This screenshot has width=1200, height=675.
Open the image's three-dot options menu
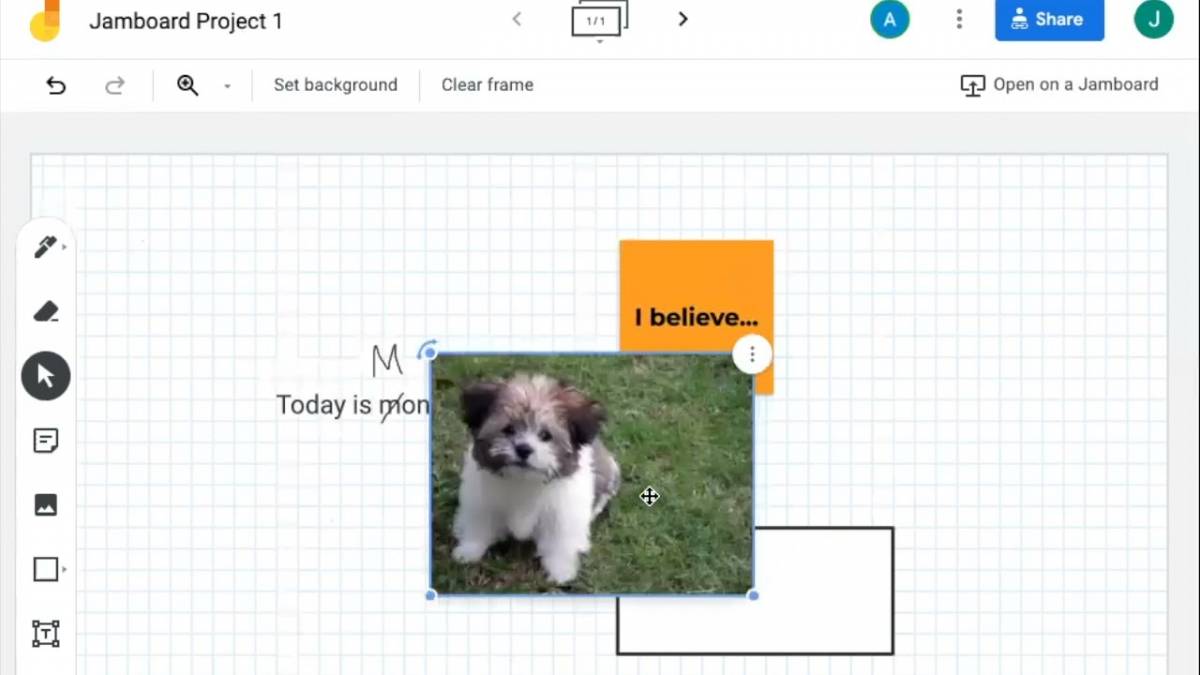click(752, 355)
